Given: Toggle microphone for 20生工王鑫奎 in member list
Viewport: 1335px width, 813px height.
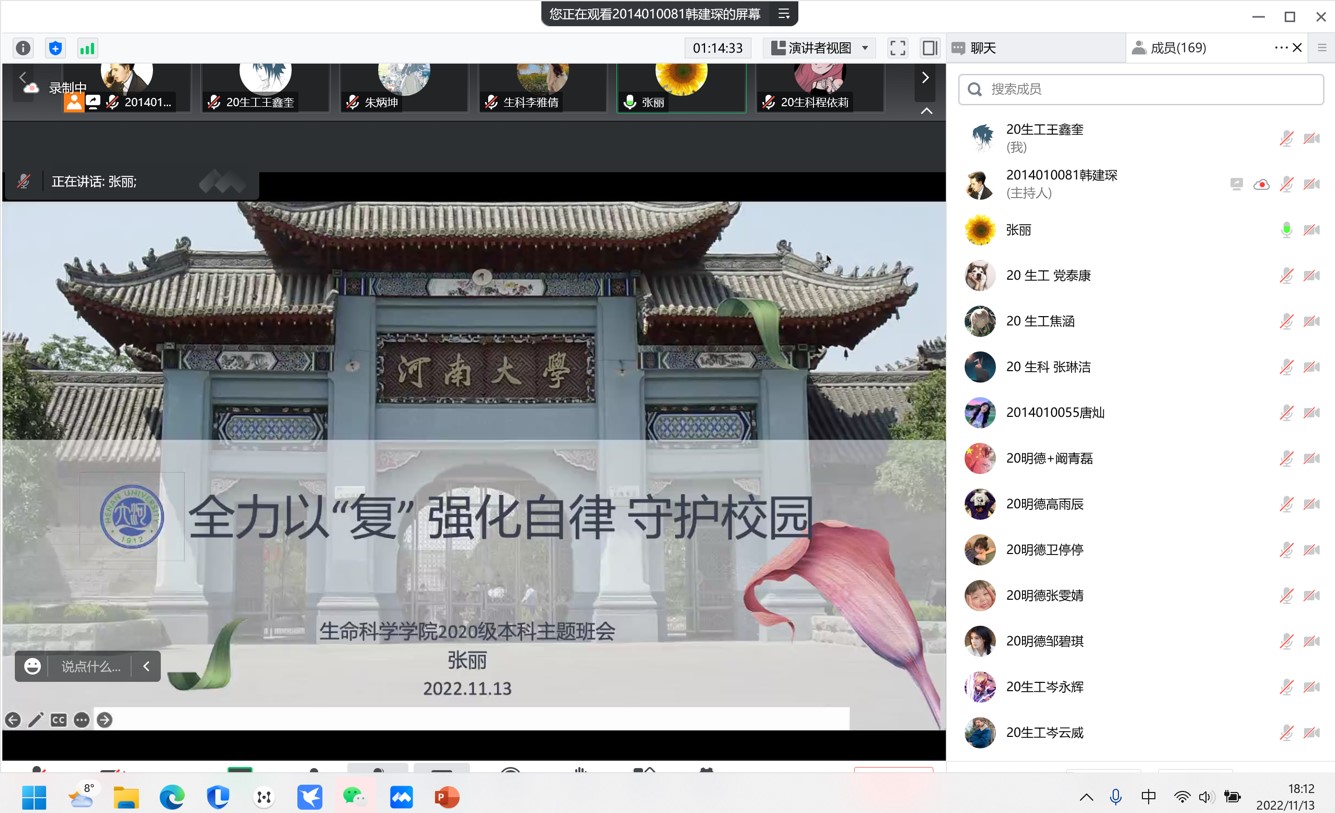Looking at the screenshot, I should tap(1286, 138).
